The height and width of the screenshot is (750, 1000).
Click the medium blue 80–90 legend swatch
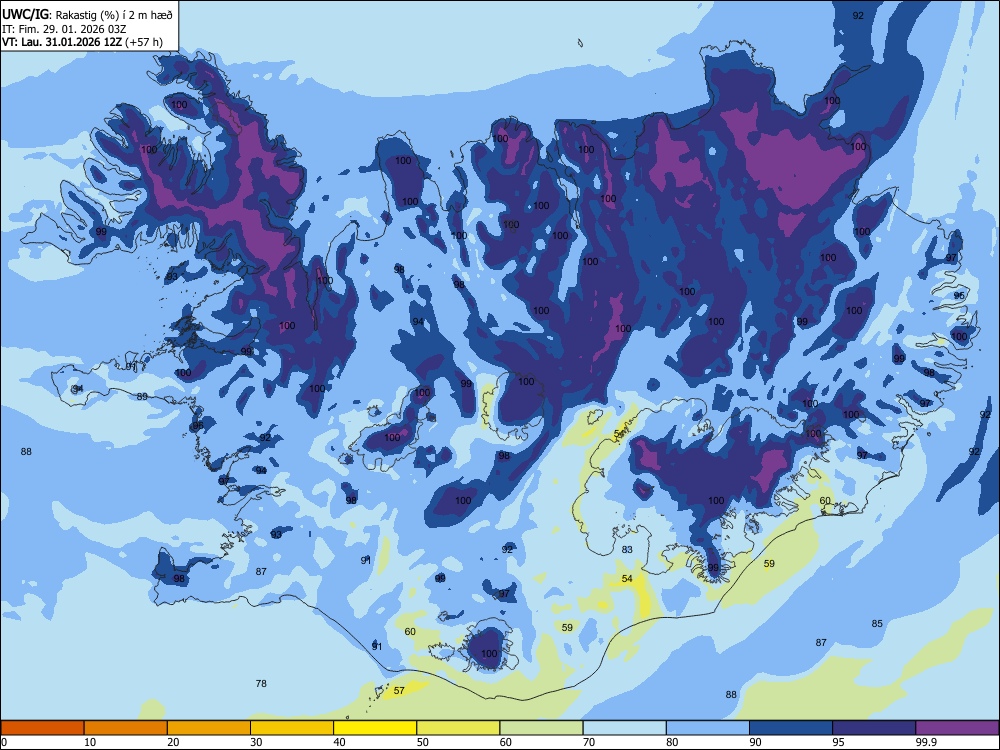707,728
